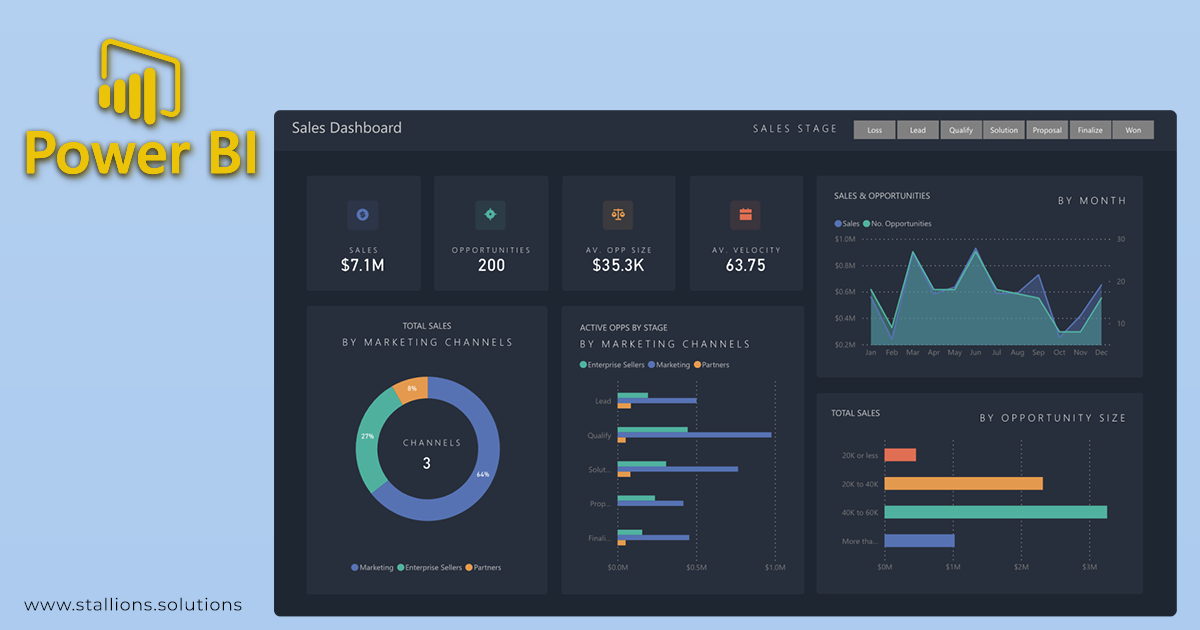The height and width of the screenshot is (630, 1200).
Task: Click the 'Jun' month label on the axis
Action: tap(975, 353)
